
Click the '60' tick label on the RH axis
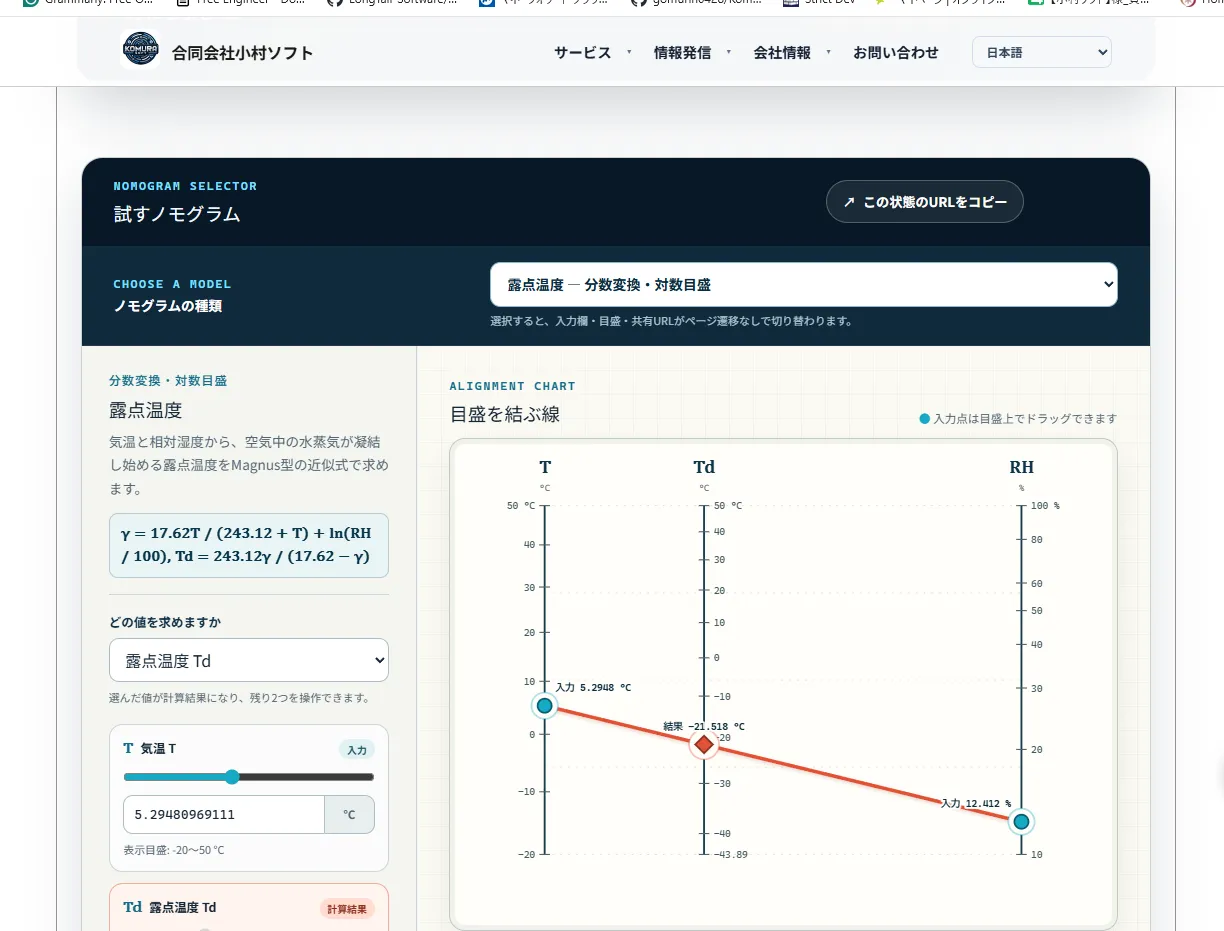[1037, 584]
